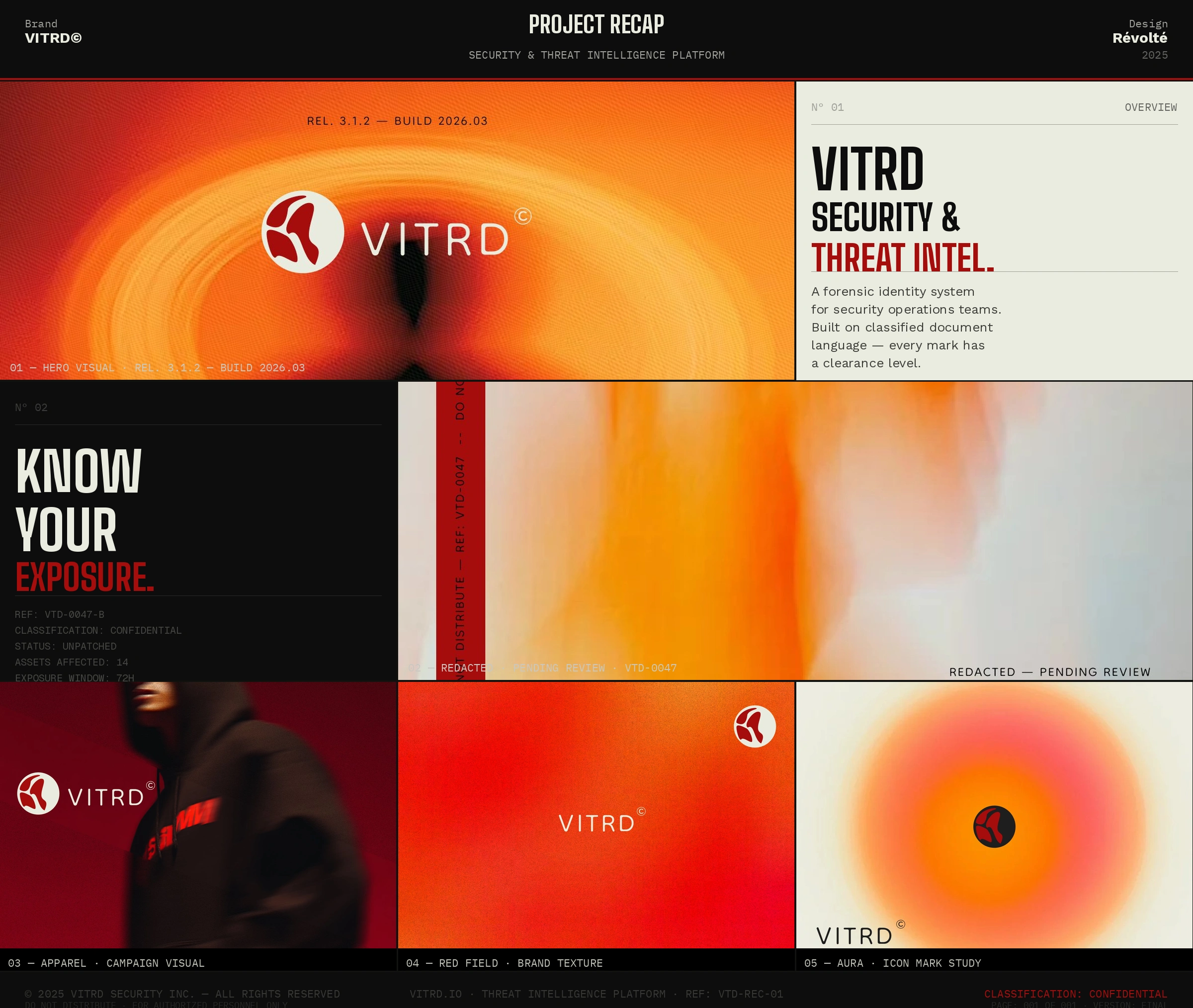Click the VITRD wordmark on apparel visual

click(106, 797)
